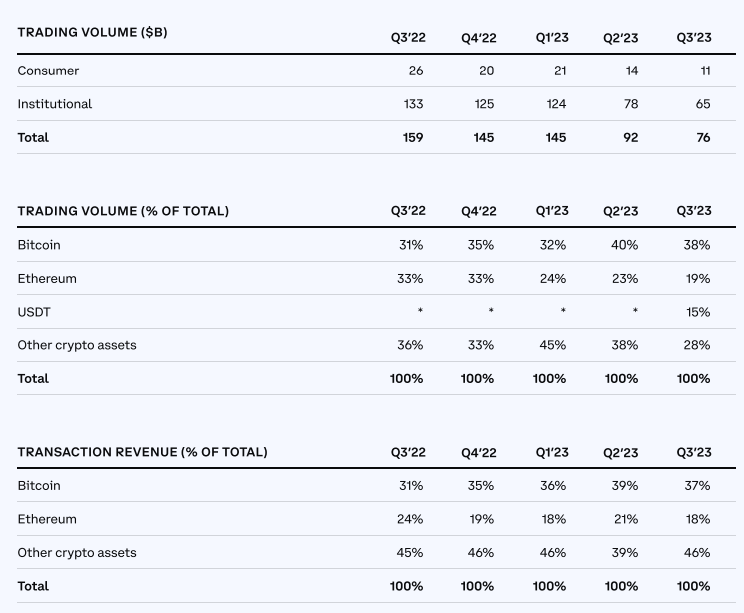Click the Total label in the transaction revenue table
Image resolution: width=744 pixels, height=613 pixels.
[33, 586]
